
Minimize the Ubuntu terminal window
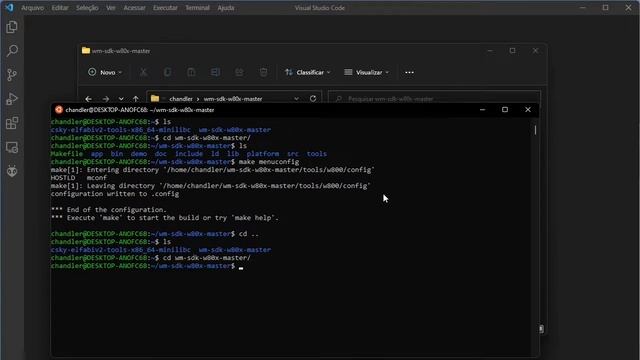482,109
